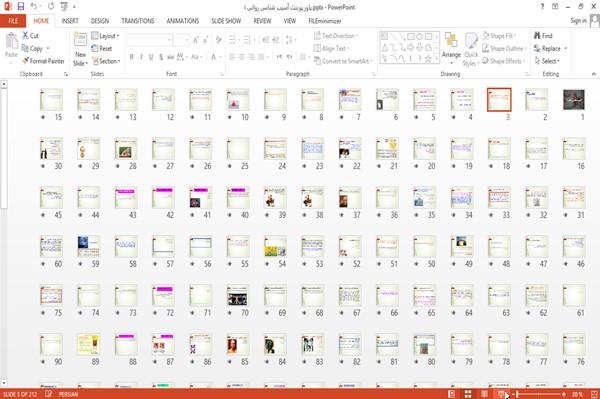Click the Clear All Formatting icon

pyautogui.click(x=218, y=40)
